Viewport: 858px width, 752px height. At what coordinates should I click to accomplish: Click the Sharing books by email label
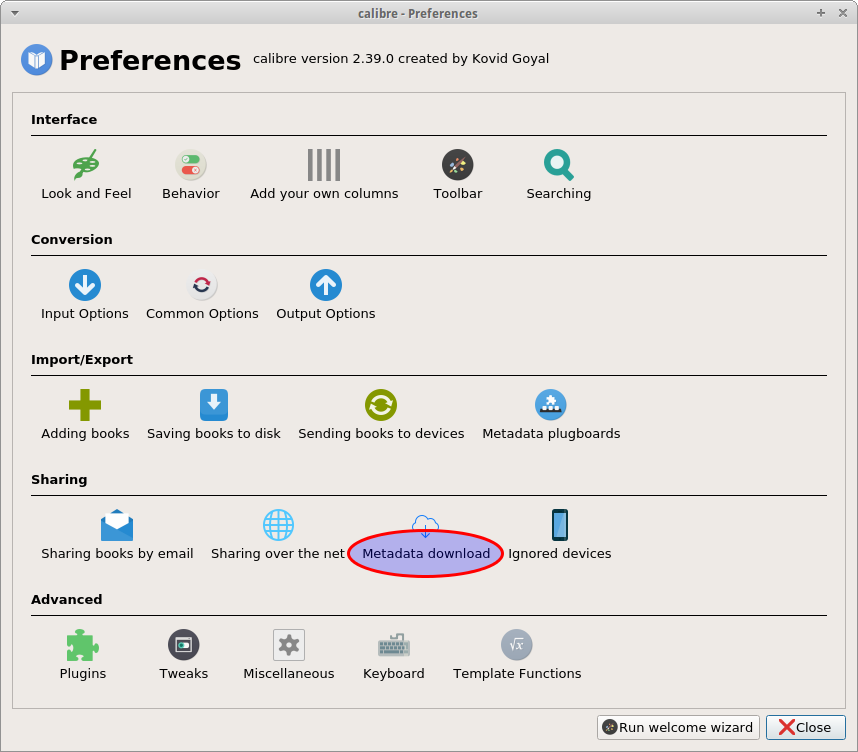(x=117, y=554)
